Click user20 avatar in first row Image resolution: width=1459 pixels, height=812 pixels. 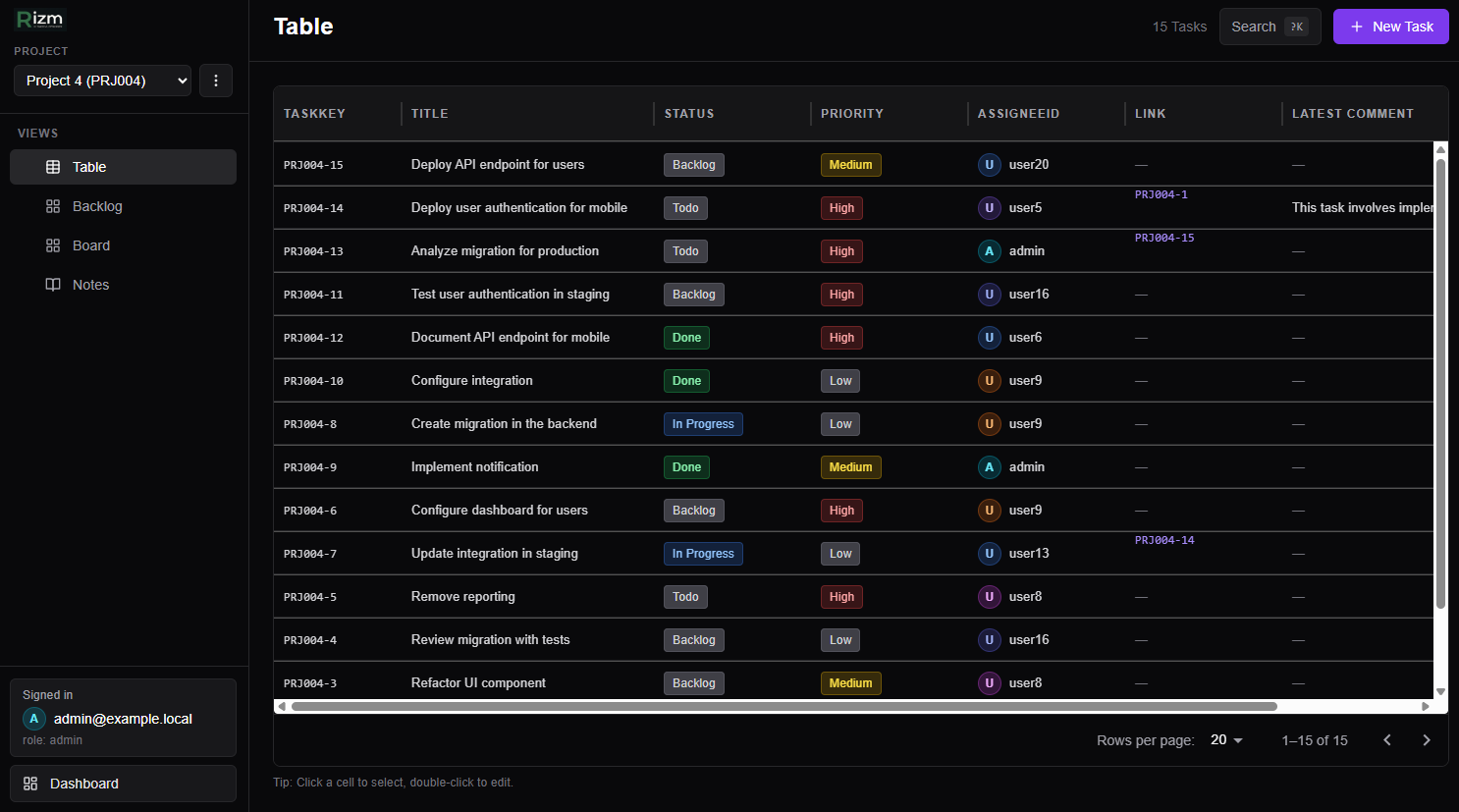click(989, 165)
